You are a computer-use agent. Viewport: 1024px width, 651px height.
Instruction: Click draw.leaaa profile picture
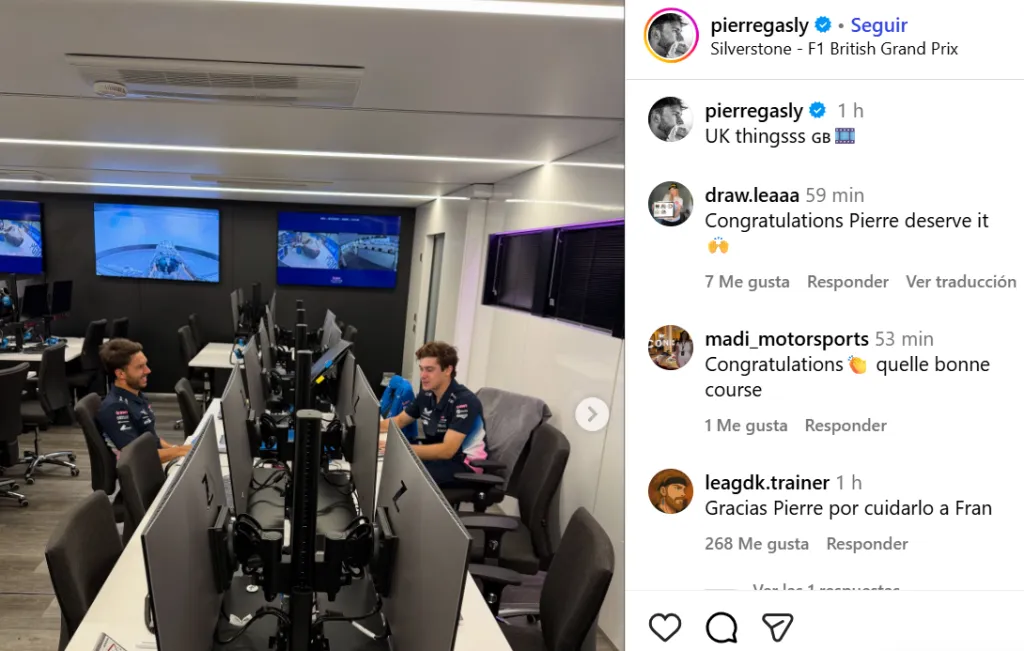[670, 203]
